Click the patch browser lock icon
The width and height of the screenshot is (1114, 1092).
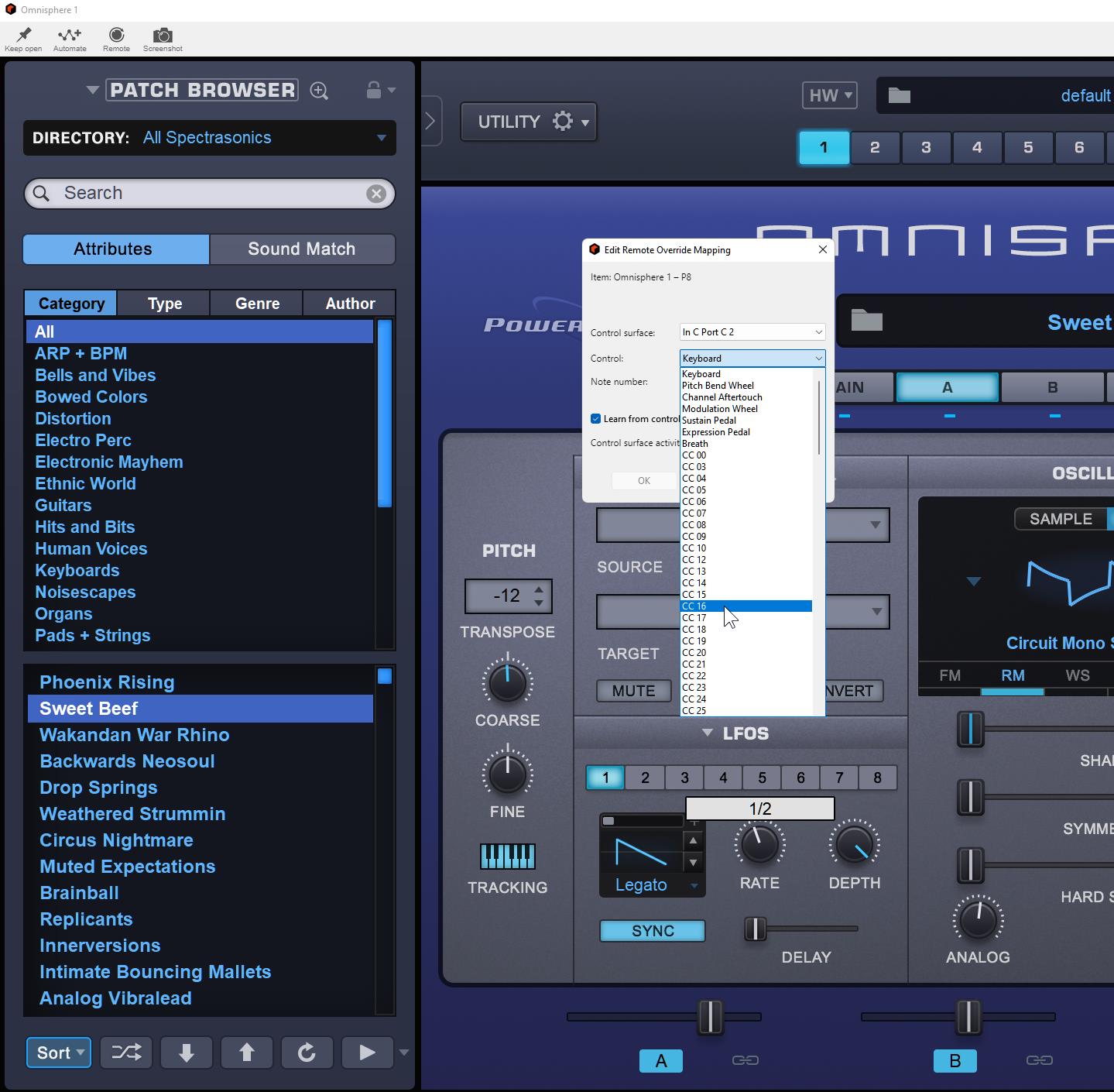click(x=373, y=90)
